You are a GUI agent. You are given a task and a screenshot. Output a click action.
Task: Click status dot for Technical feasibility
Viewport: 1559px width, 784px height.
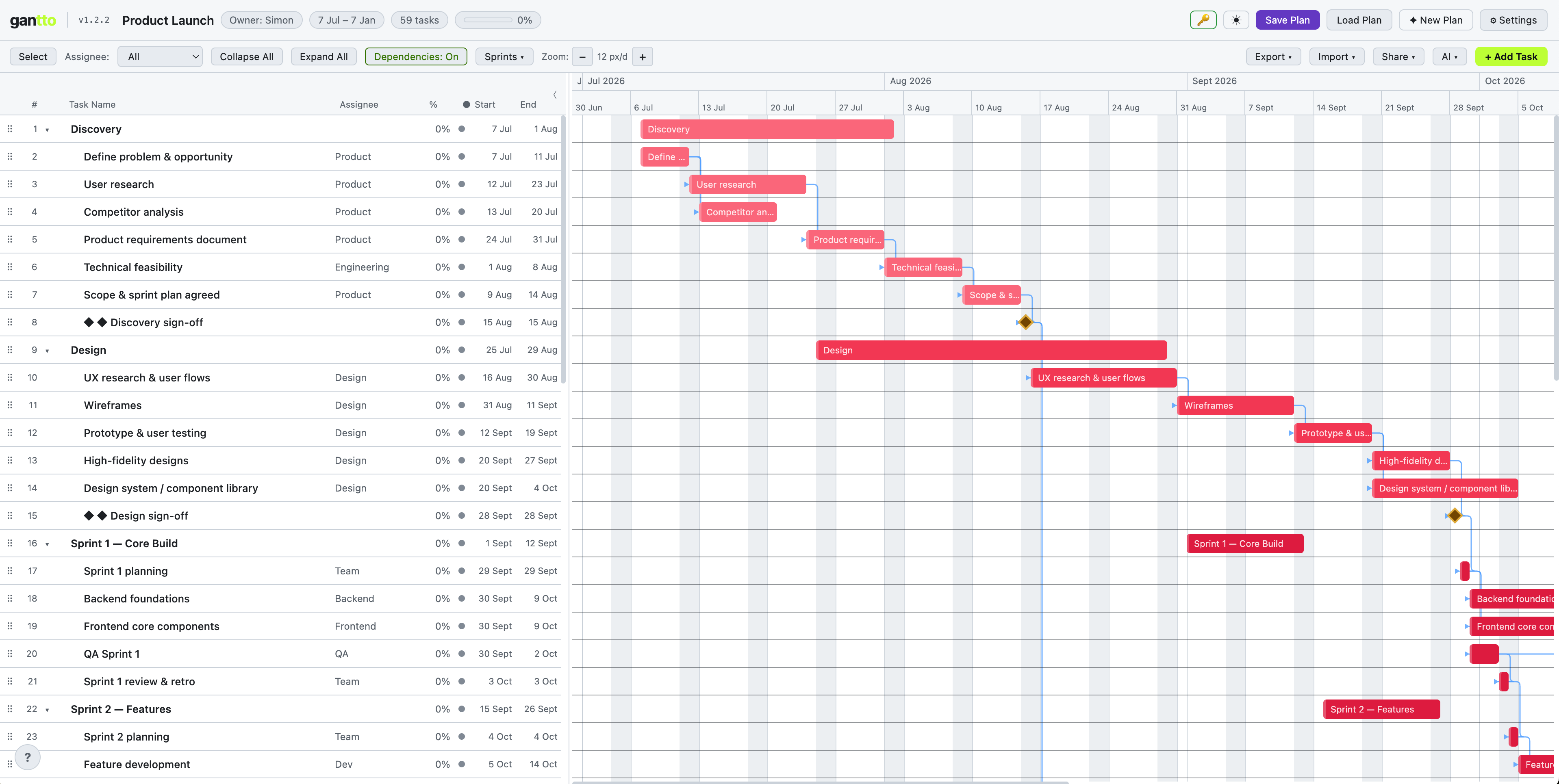tap(462, 267)
